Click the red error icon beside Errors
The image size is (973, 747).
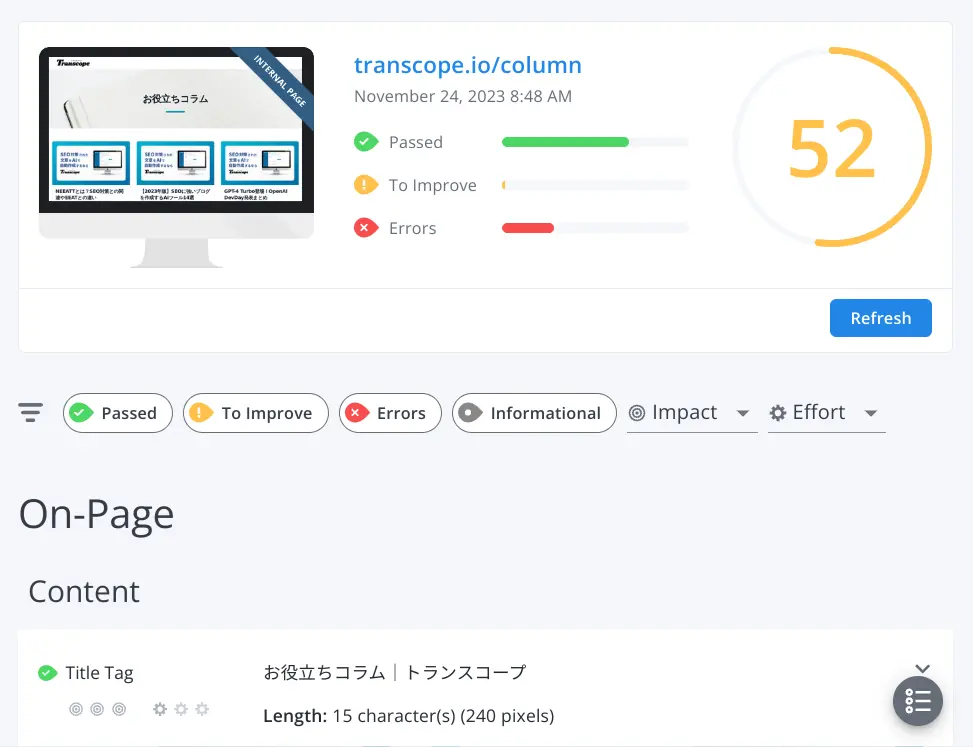(x=366, y=228)
